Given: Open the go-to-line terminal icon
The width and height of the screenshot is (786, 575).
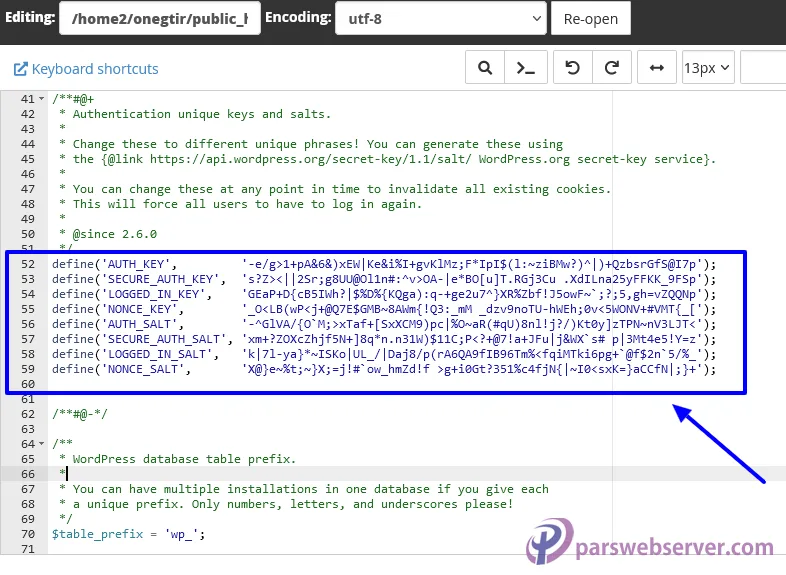Looking at the screenshot, I should pyautogui.click(x=525, y=67).
